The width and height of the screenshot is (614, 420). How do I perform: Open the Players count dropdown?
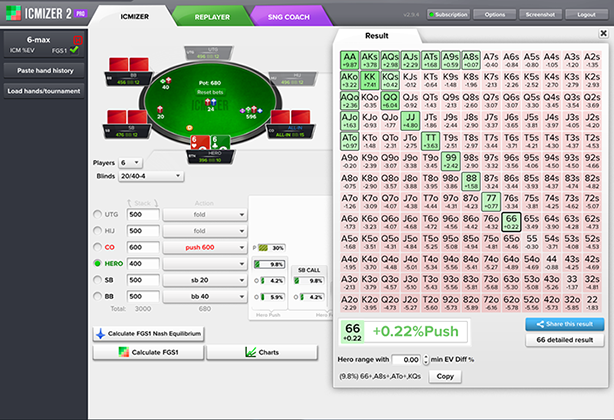pos(131,162)
